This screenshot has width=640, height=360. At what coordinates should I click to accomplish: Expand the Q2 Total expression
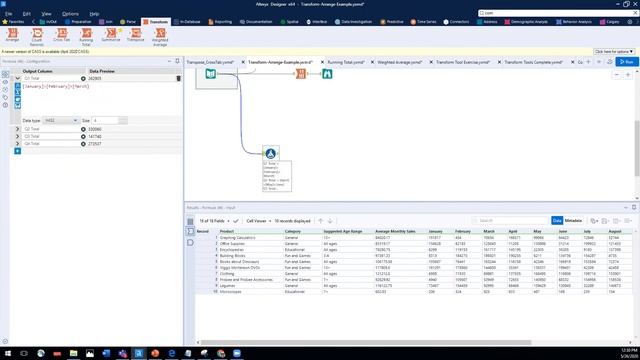point(18,129)
